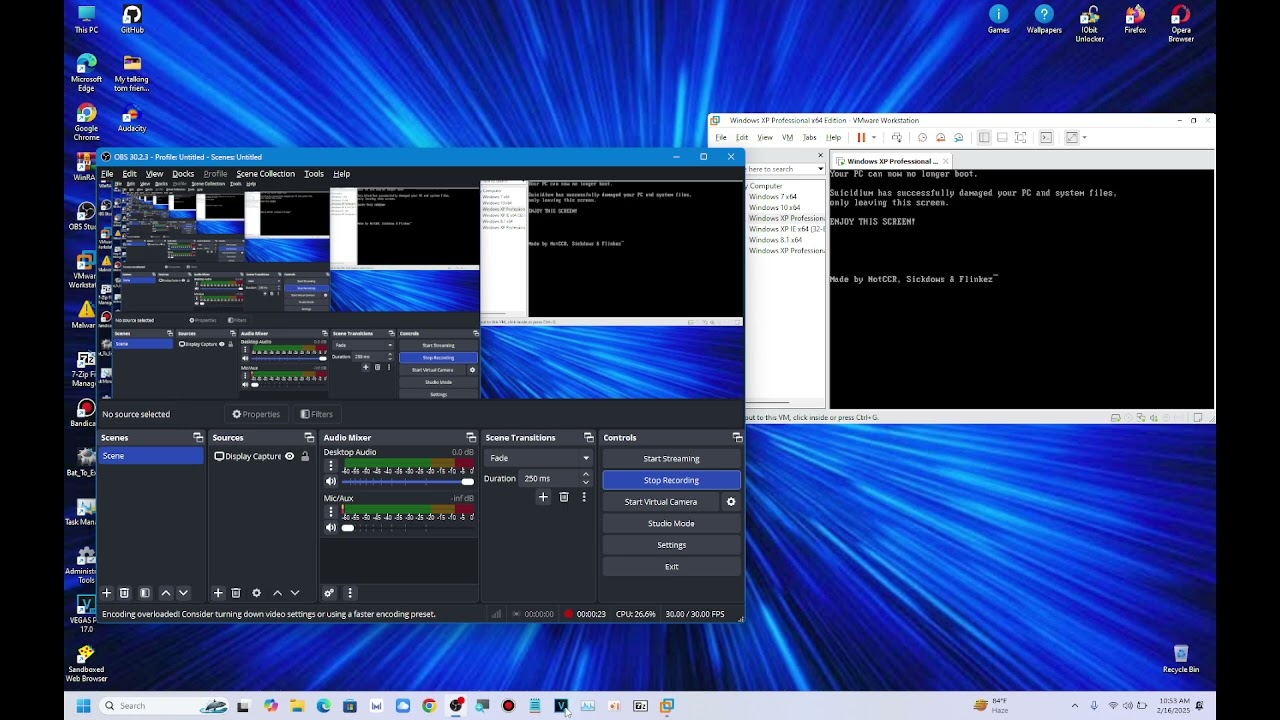Adjust Mic/Aux volume slider
Screen dimensions: 1280x720
(x=408, y=528)
